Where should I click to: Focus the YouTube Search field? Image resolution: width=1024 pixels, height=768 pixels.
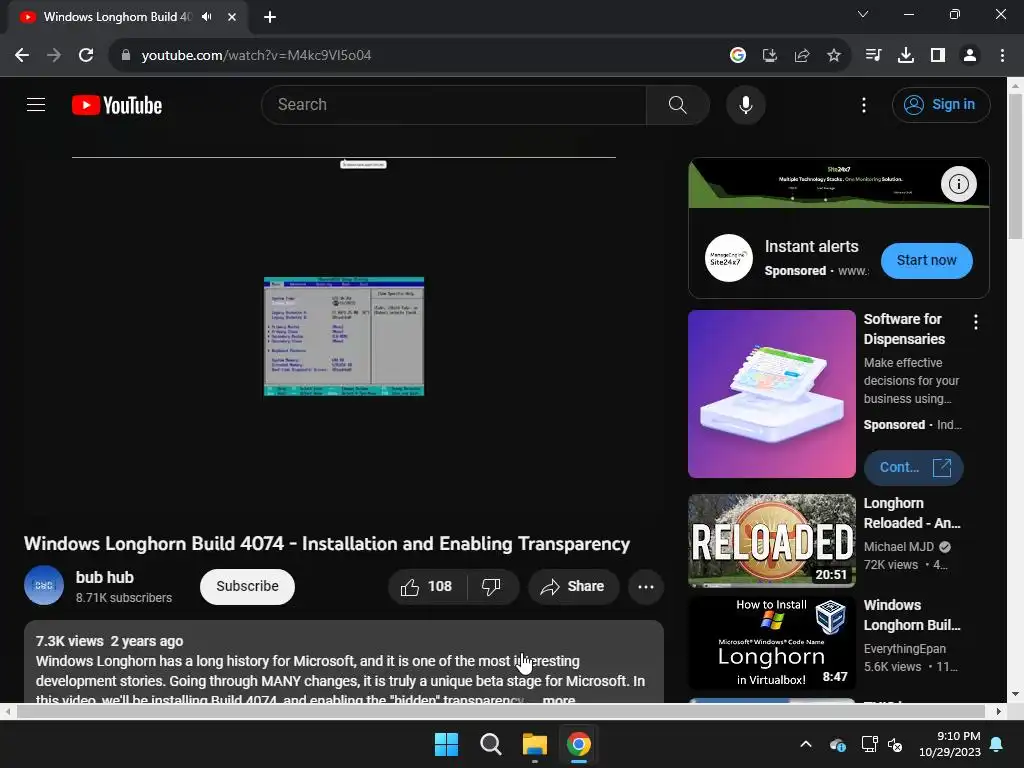click(454, 104)
